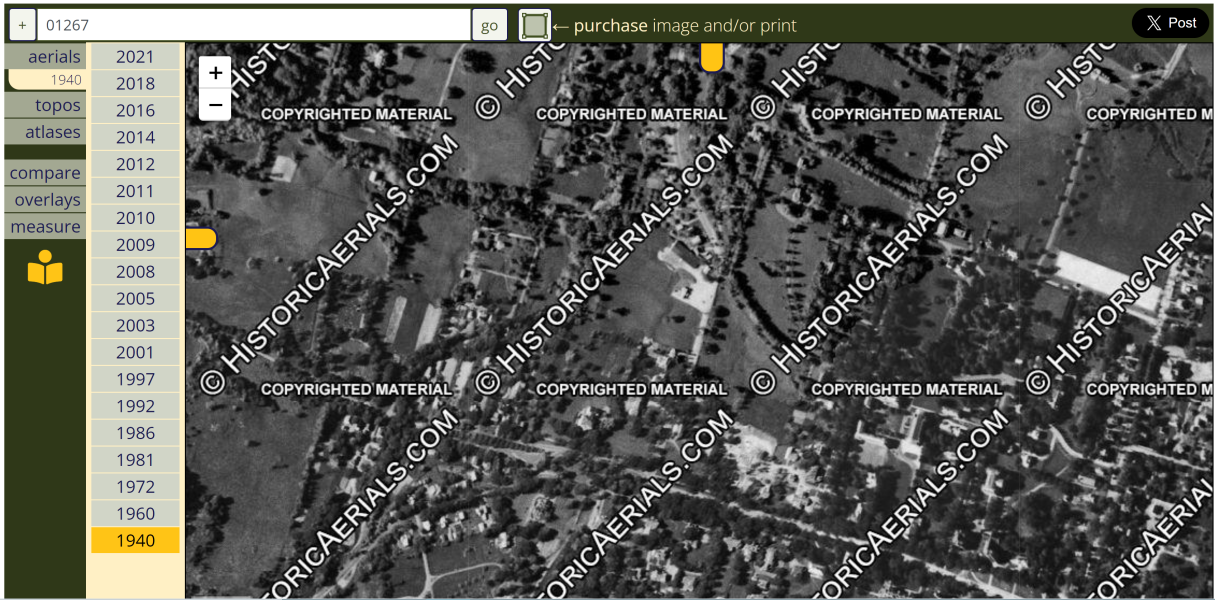Enable compare mode

pyautogui.click(x=44, y=172)
